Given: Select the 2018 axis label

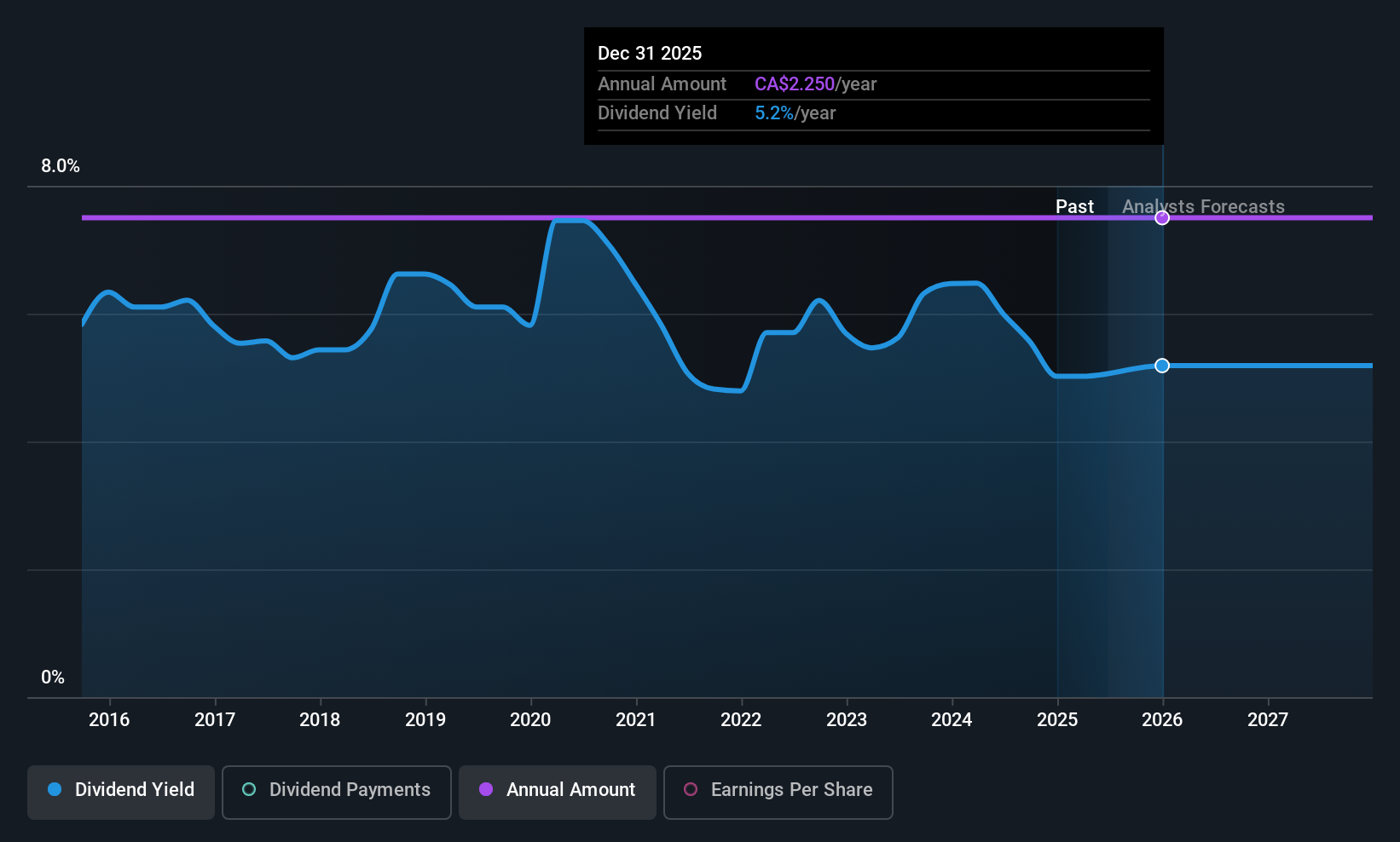Looking at the screenshot, I should tap(320, 720).
